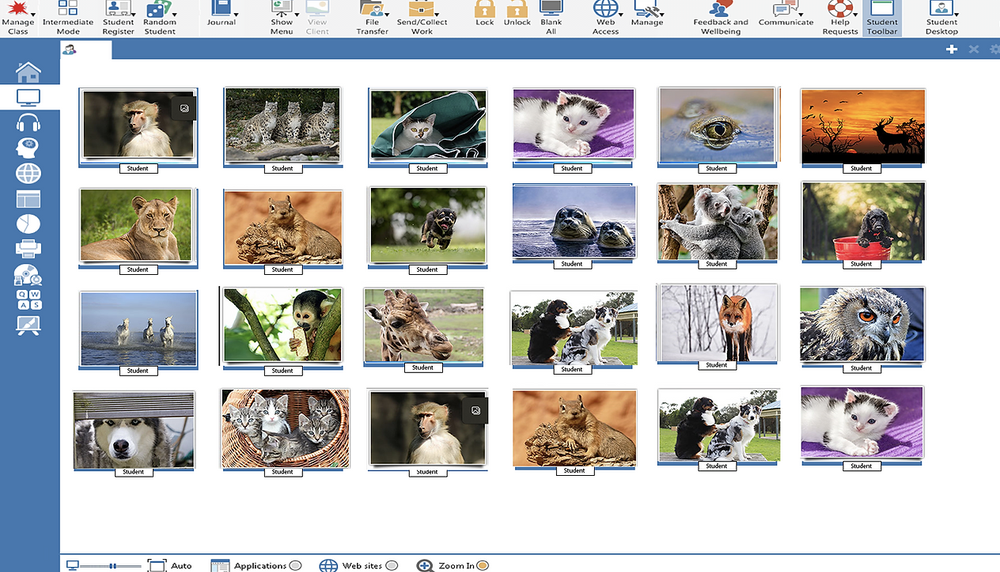Open Manage Class dropdown
This screenshot has height=572, width=1000.
[33, 14]
